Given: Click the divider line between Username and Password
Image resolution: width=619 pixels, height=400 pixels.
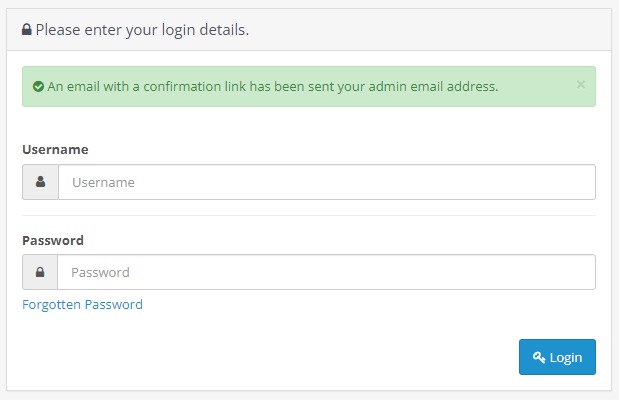Looking at the screenshot, I should pos(309,216).
